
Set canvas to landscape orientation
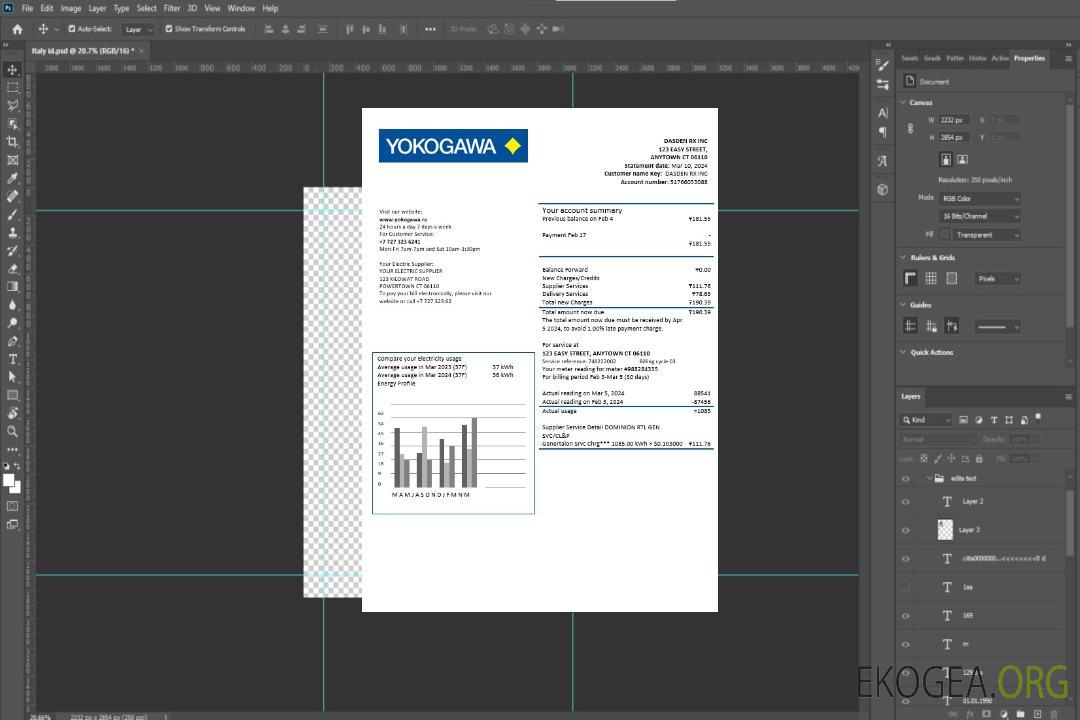click(963, 160)
